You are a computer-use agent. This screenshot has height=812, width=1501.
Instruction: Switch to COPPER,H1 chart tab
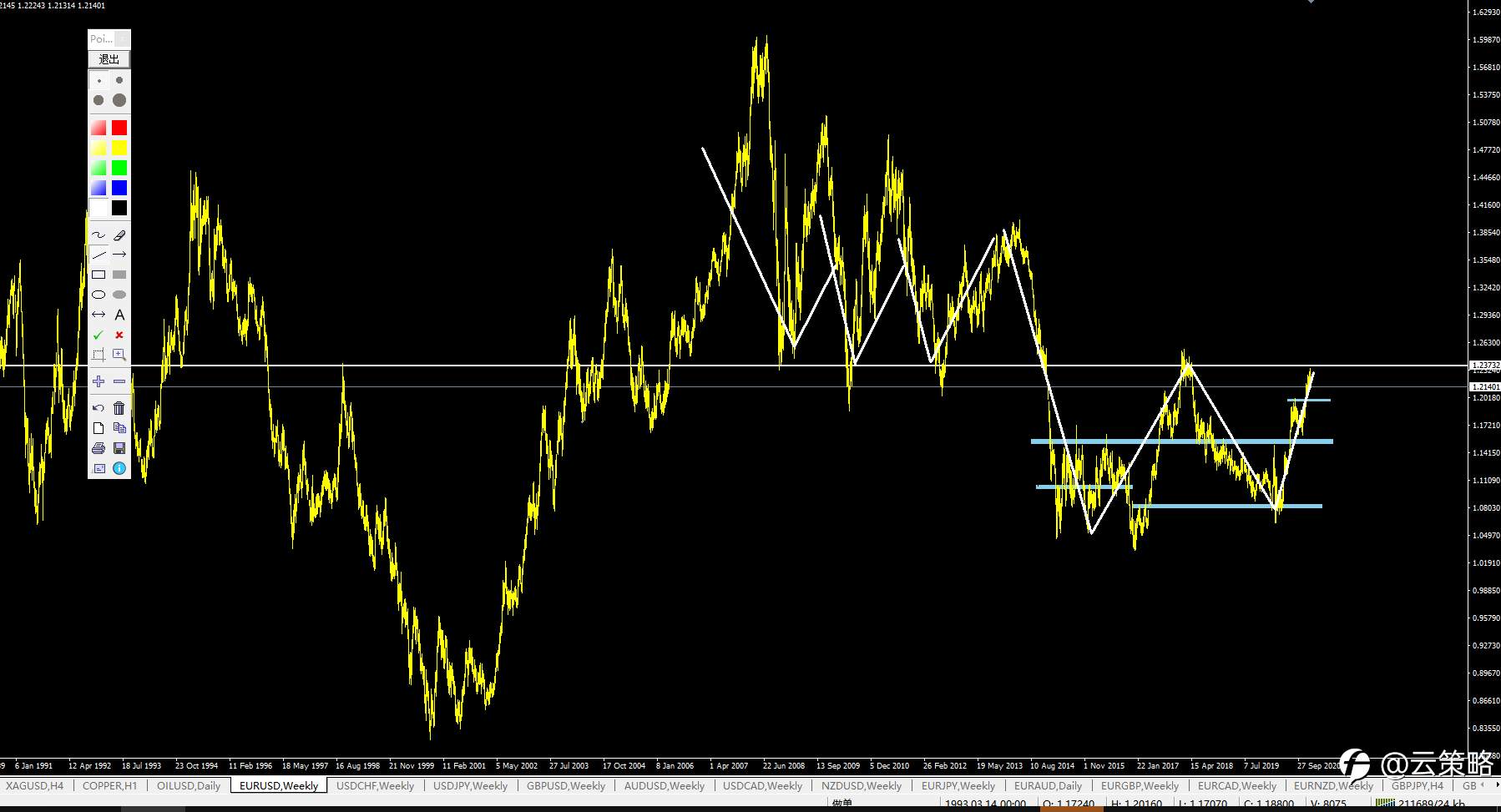[x=109, y=785]
